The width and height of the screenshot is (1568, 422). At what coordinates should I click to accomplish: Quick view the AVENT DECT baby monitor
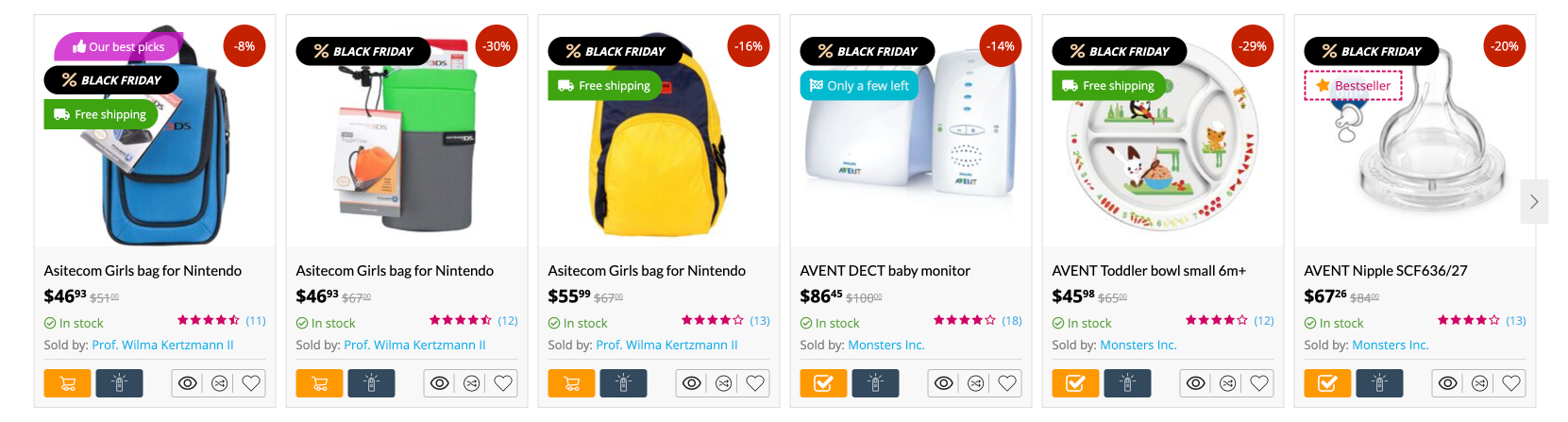(x=943, y=383)
